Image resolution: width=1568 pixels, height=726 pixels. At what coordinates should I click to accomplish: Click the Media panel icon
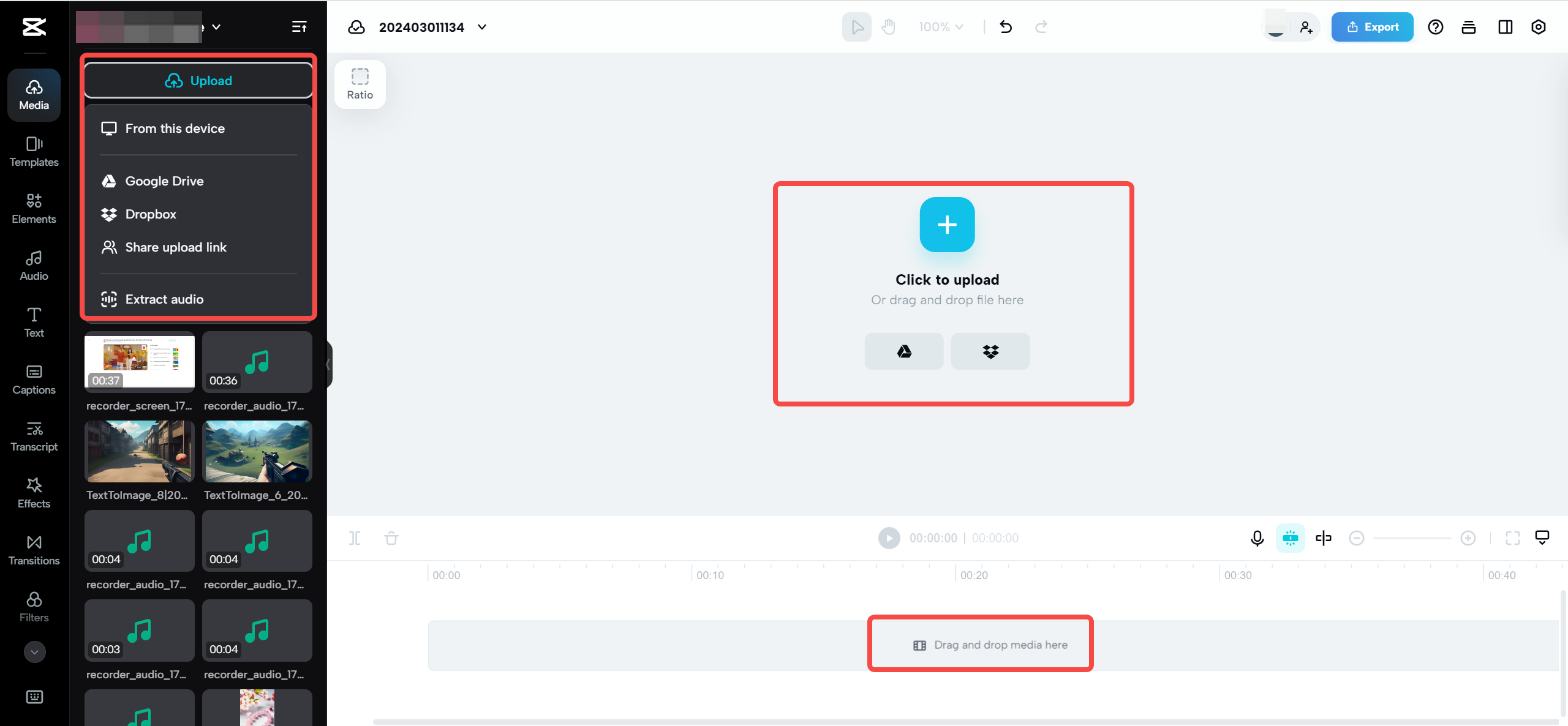pyautogui.click(x=34, y=94)
